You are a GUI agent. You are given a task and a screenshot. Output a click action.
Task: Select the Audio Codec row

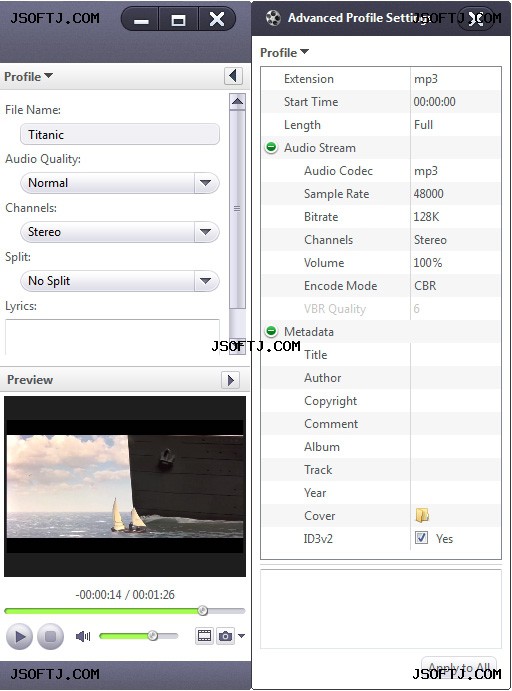[381, 171]
